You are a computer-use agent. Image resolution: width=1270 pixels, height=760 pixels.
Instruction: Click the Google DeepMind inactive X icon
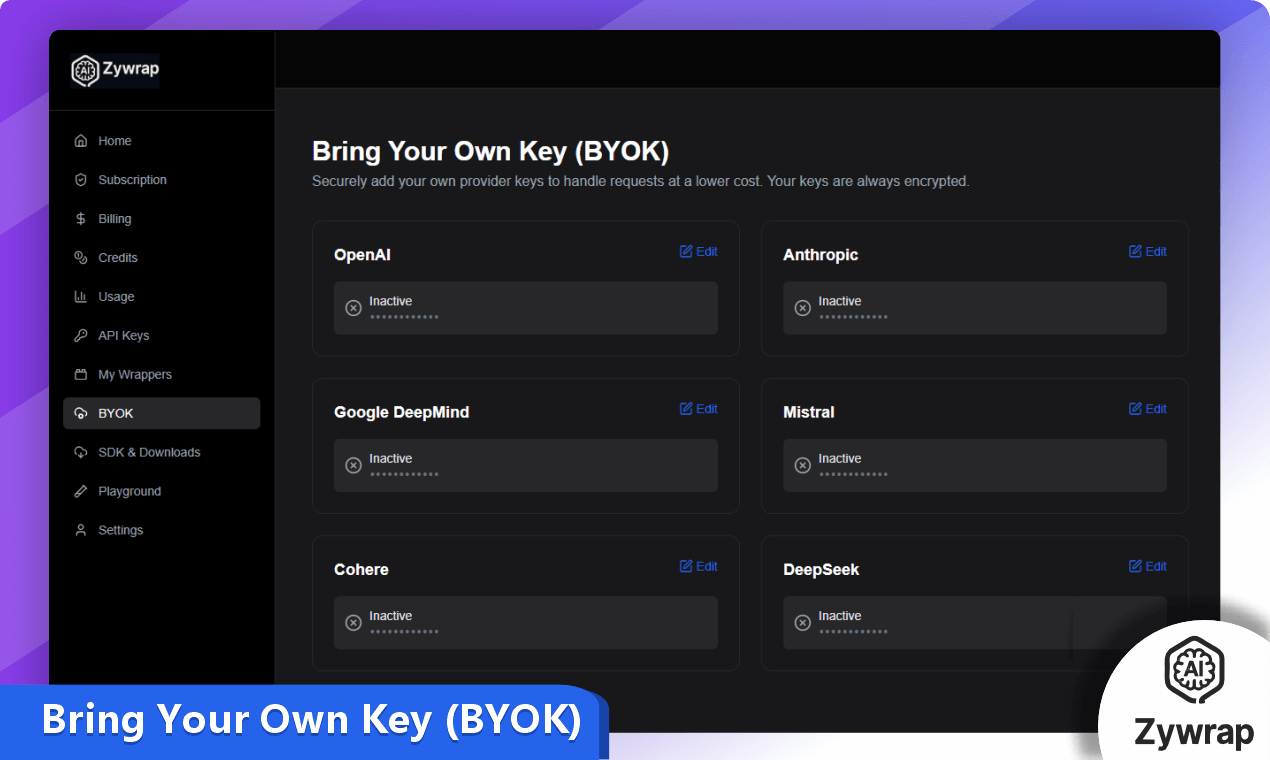(353, 465)
